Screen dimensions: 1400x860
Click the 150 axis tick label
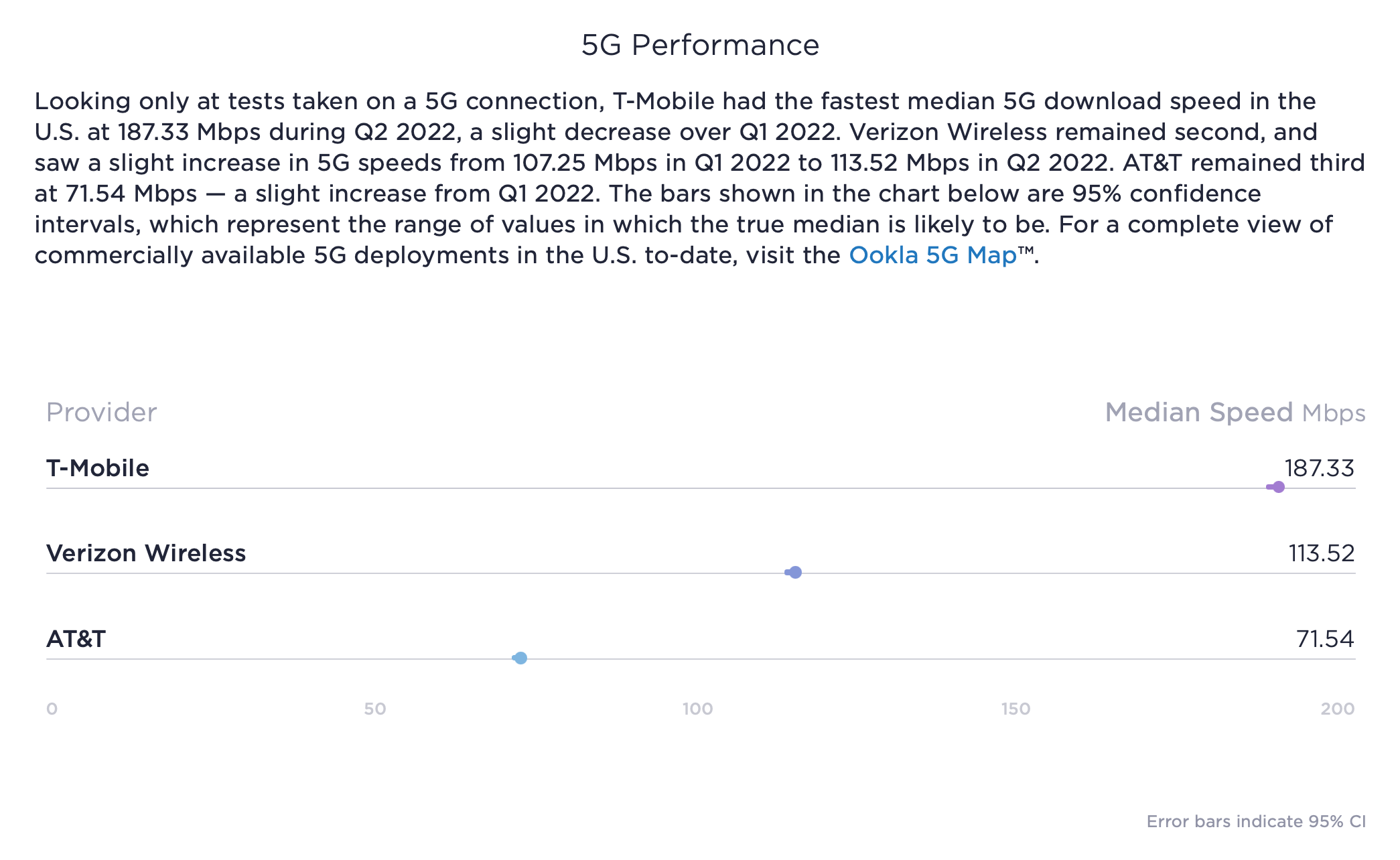pyautogui.click(x=1016, y=709)
